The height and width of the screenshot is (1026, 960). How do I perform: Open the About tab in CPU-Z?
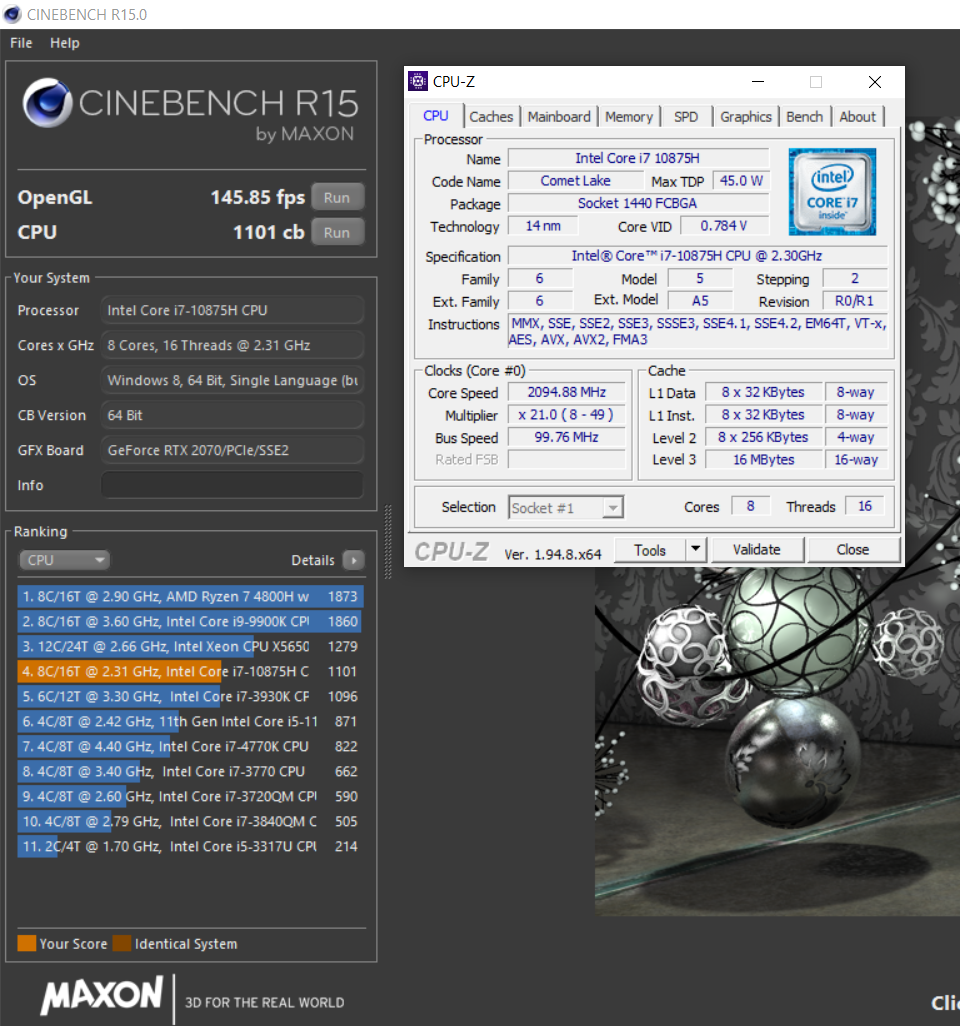857,116
